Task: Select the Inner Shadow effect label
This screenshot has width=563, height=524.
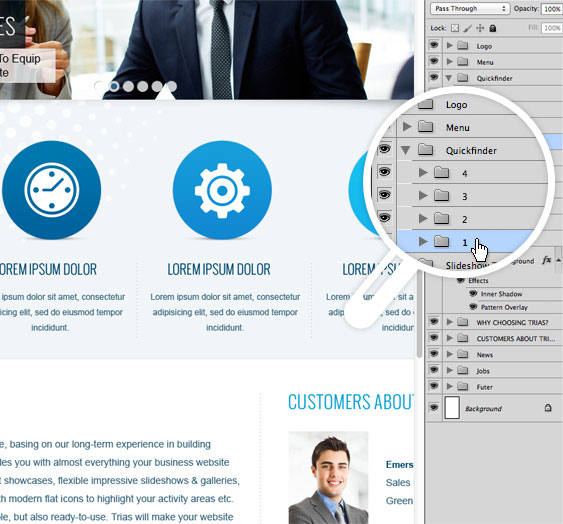Action: [x=501, y=294]
